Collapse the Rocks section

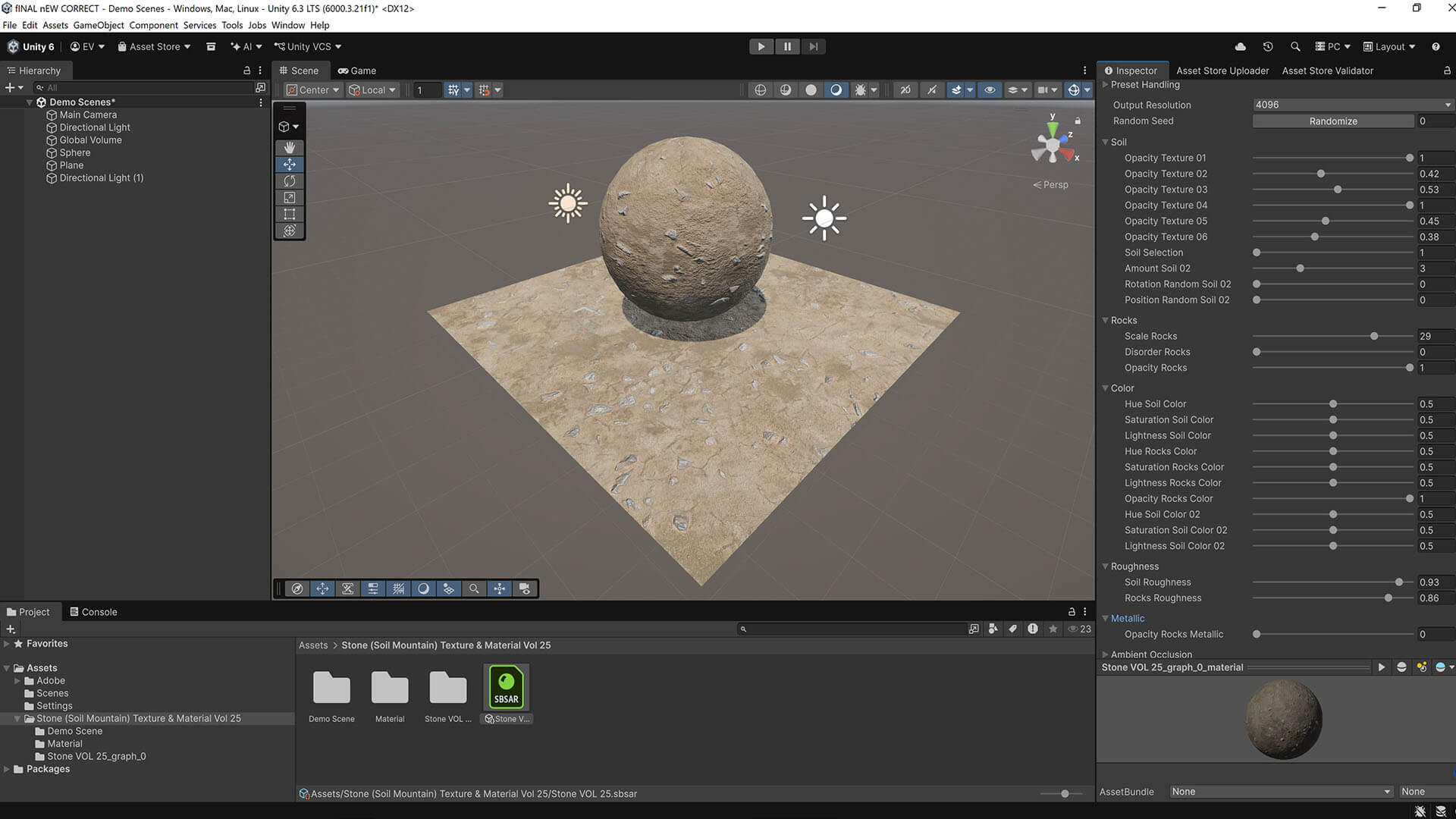(x=1105, y=320)
